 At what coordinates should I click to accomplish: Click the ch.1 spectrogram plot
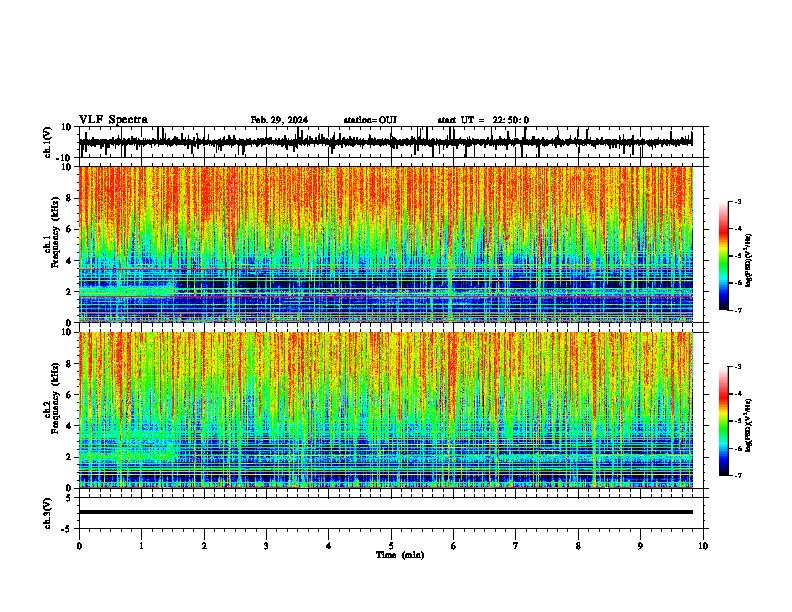tap(385, 244)
